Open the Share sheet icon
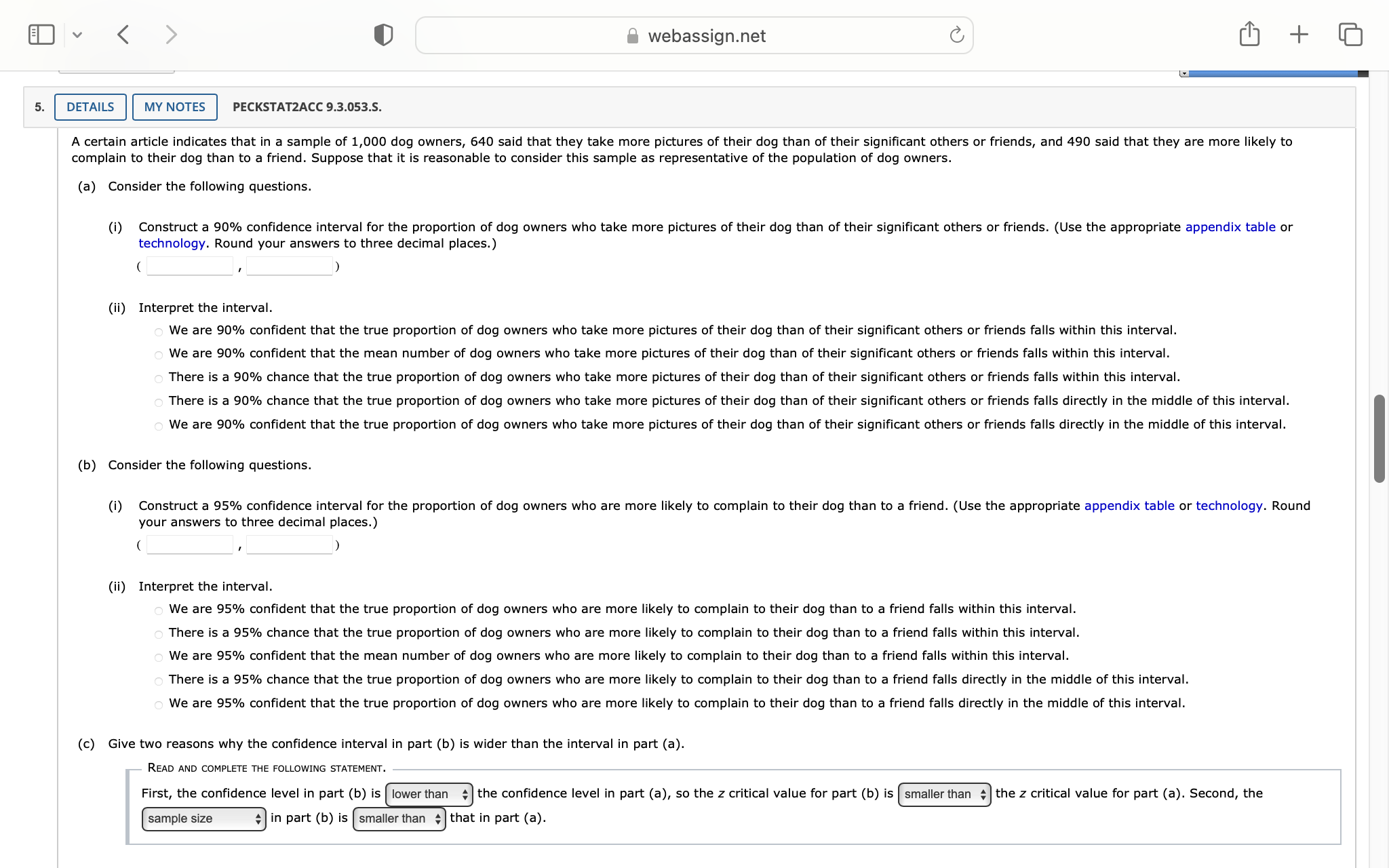The height and width of the screenshot is (868, 1389). 1249,34
